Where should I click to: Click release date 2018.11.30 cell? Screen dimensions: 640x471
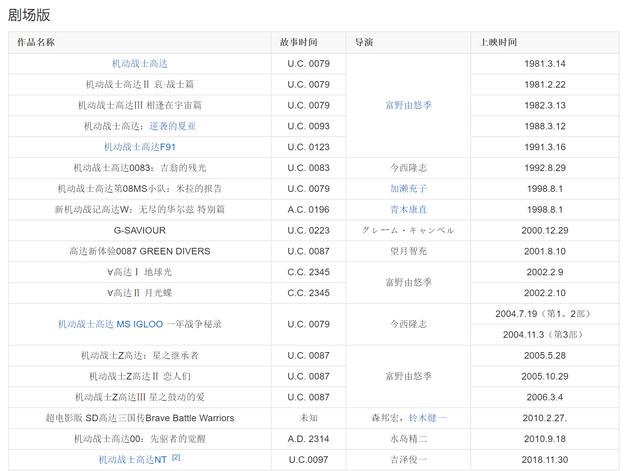[545, 460]
